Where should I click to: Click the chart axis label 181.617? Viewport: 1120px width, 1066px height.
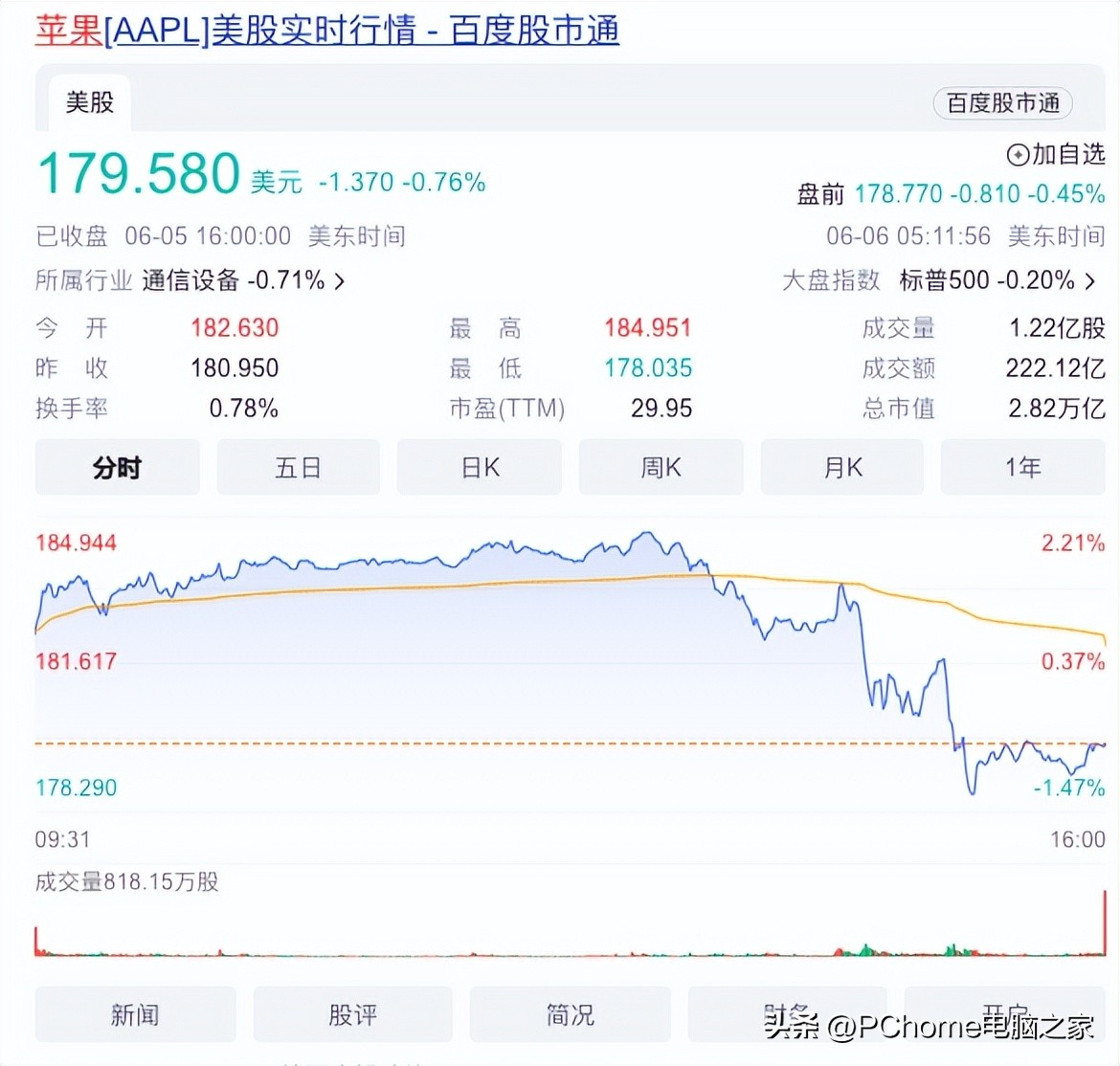(77, 661)
